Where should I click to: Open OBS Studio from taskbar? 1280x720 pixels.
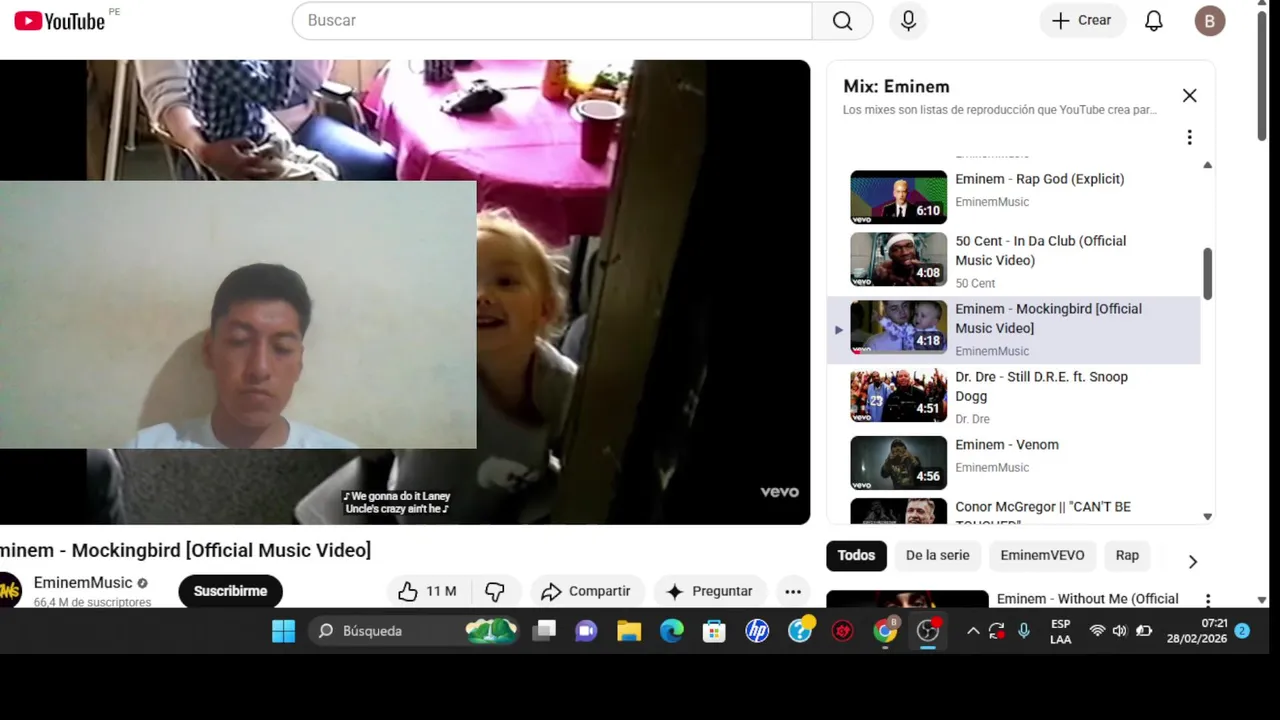pyautogui.click(x=929, y=631)
